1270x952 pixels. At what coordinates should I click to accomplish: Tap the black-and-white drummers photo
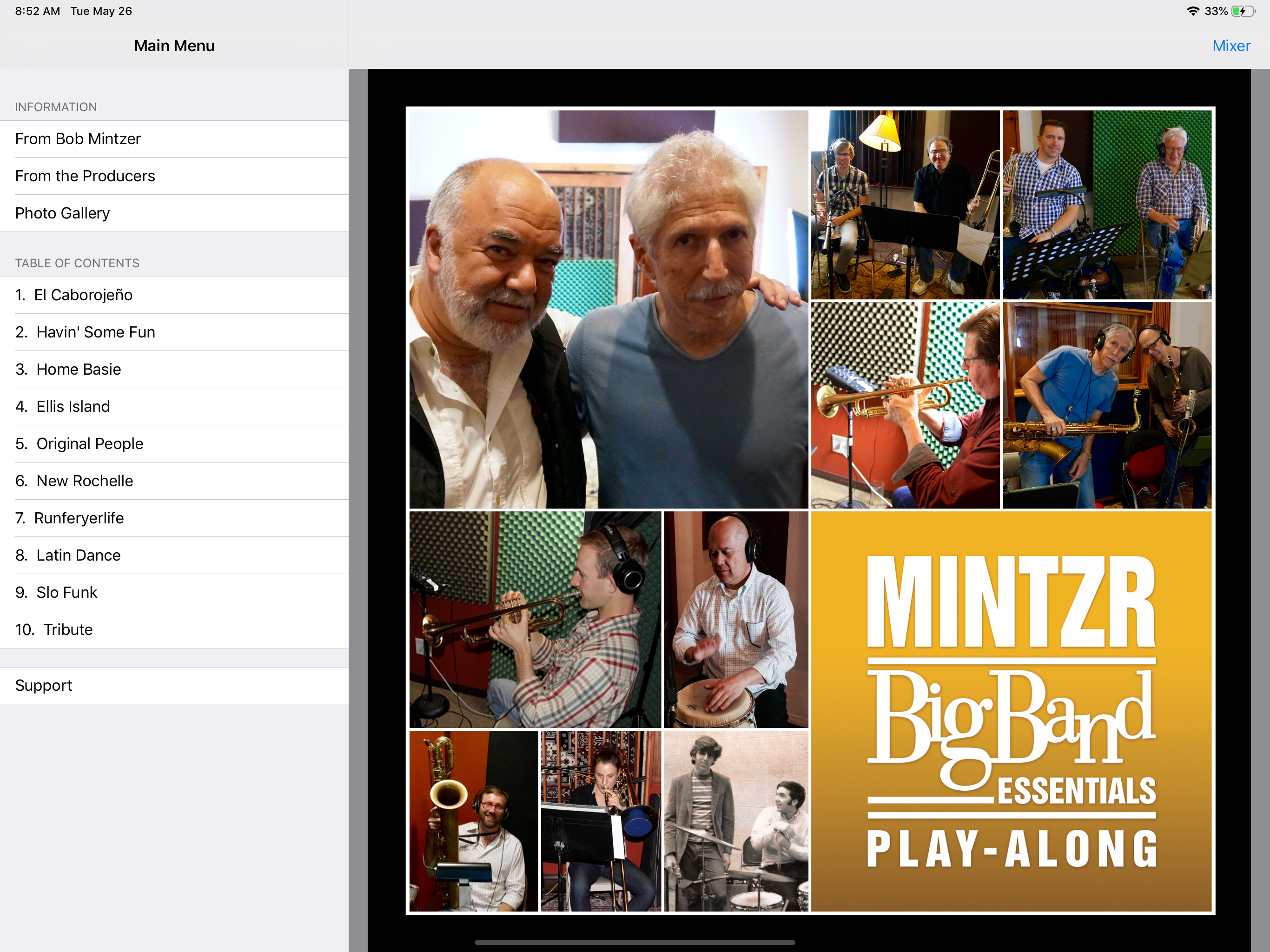point(736,821)
